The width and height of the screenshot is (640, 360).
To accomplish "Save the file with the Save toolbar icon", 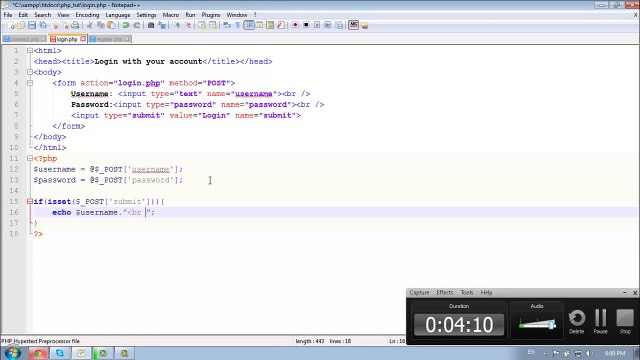I will [32, 25].
